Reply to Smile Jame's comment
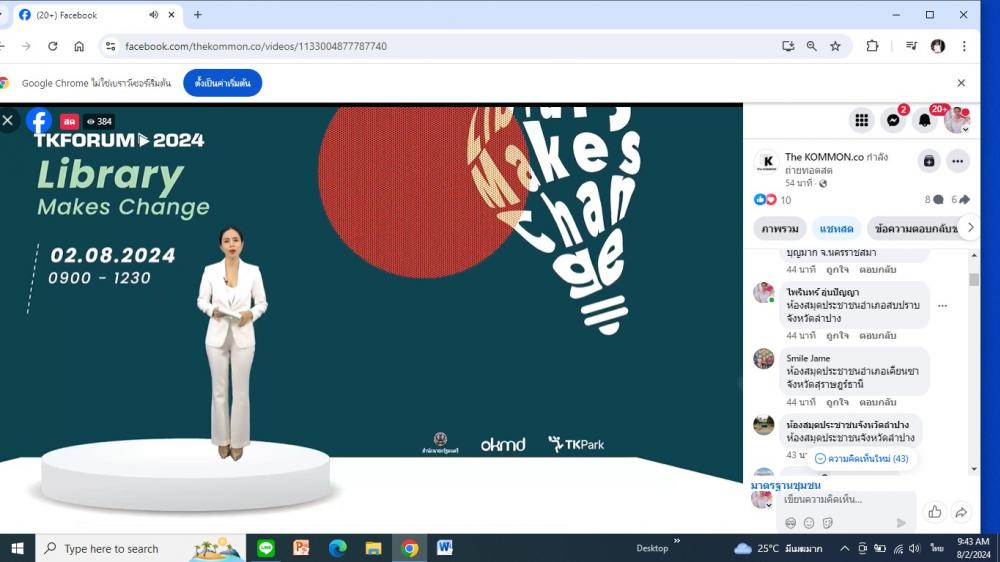Screen dimensions: 1000x562 pyautogui.click(x=877, y=403)
